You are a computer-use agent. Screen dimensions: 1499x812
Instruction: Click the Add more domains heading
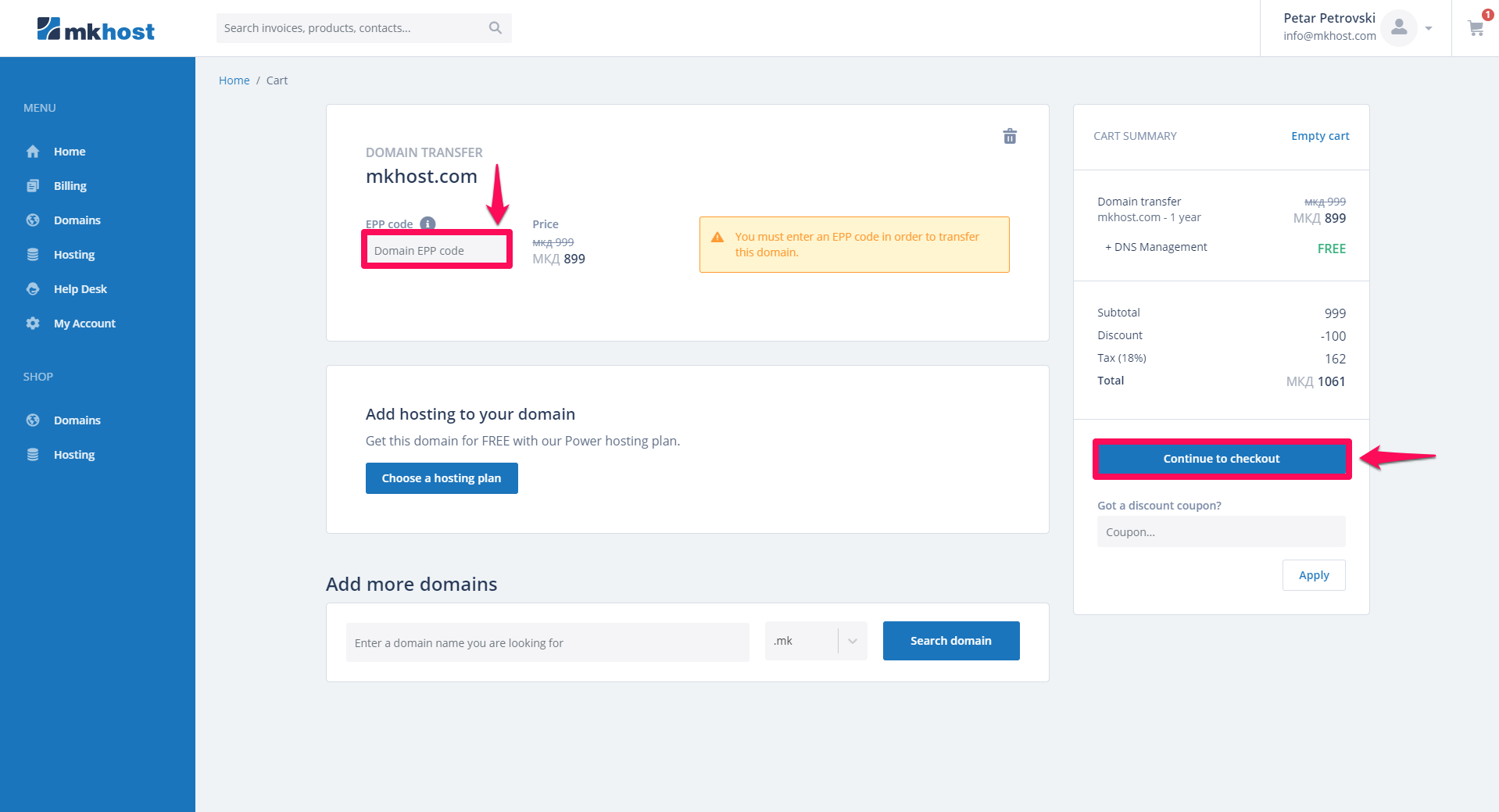(x=412, y=585)
